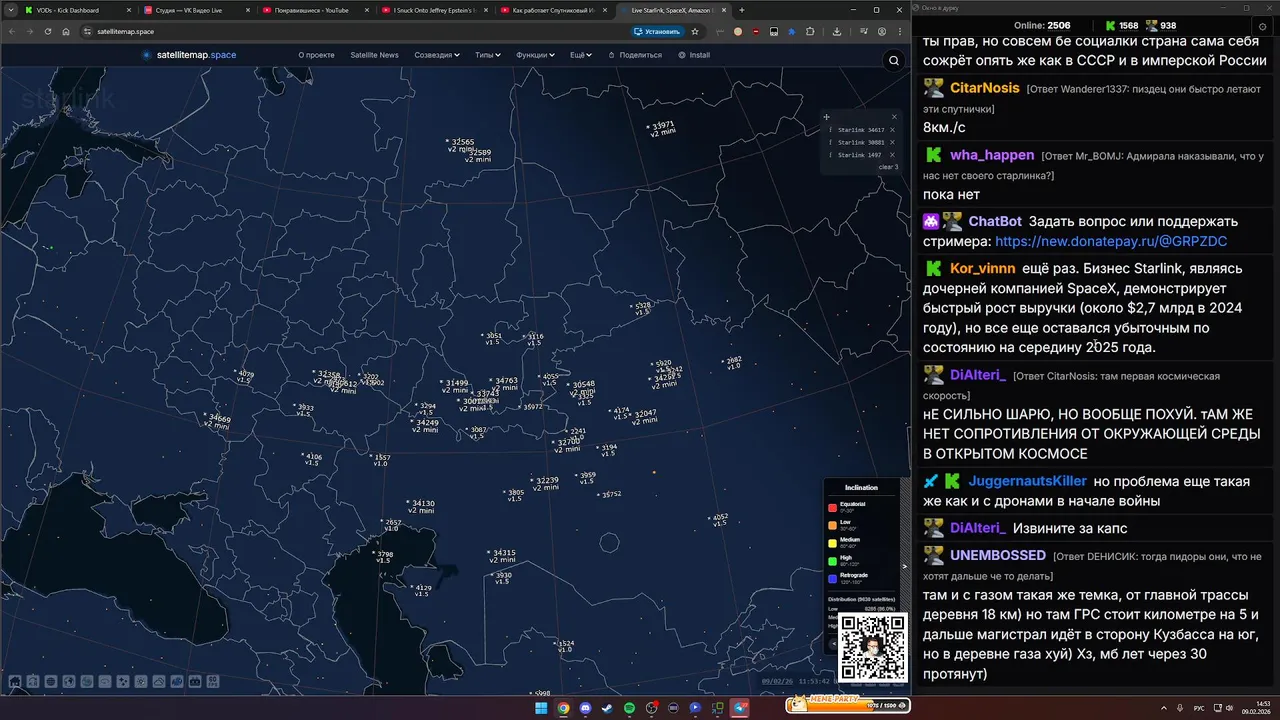The image size is (1280, 720).
Task: Toggle the stars background icon
Action: 123,681
